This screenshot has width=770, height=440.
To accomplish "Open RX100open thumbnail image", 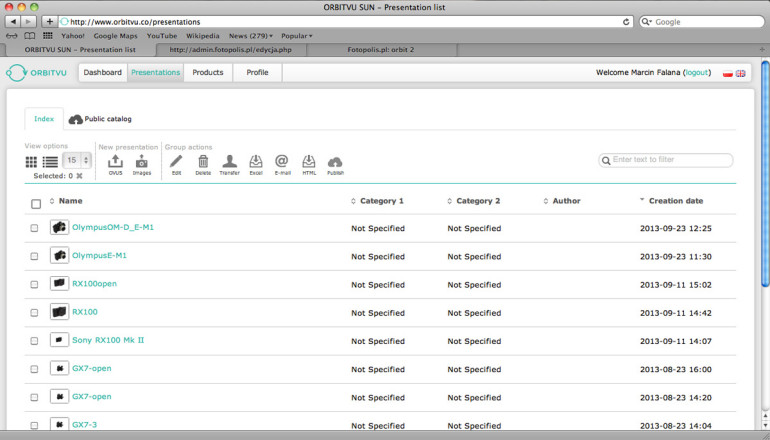I will coord(59,284).
